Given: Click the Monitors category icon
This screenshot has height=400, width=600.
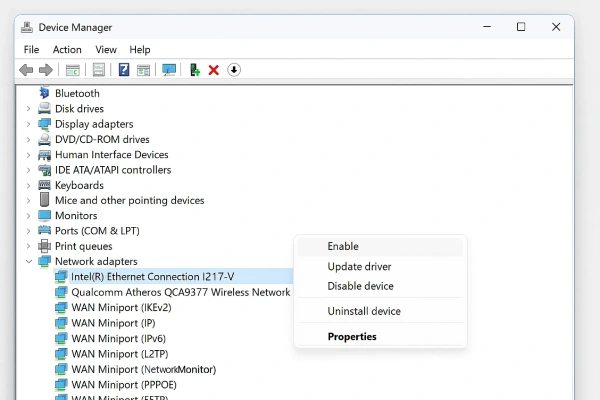Looking at the screenshot, I should tap(44, 216).
